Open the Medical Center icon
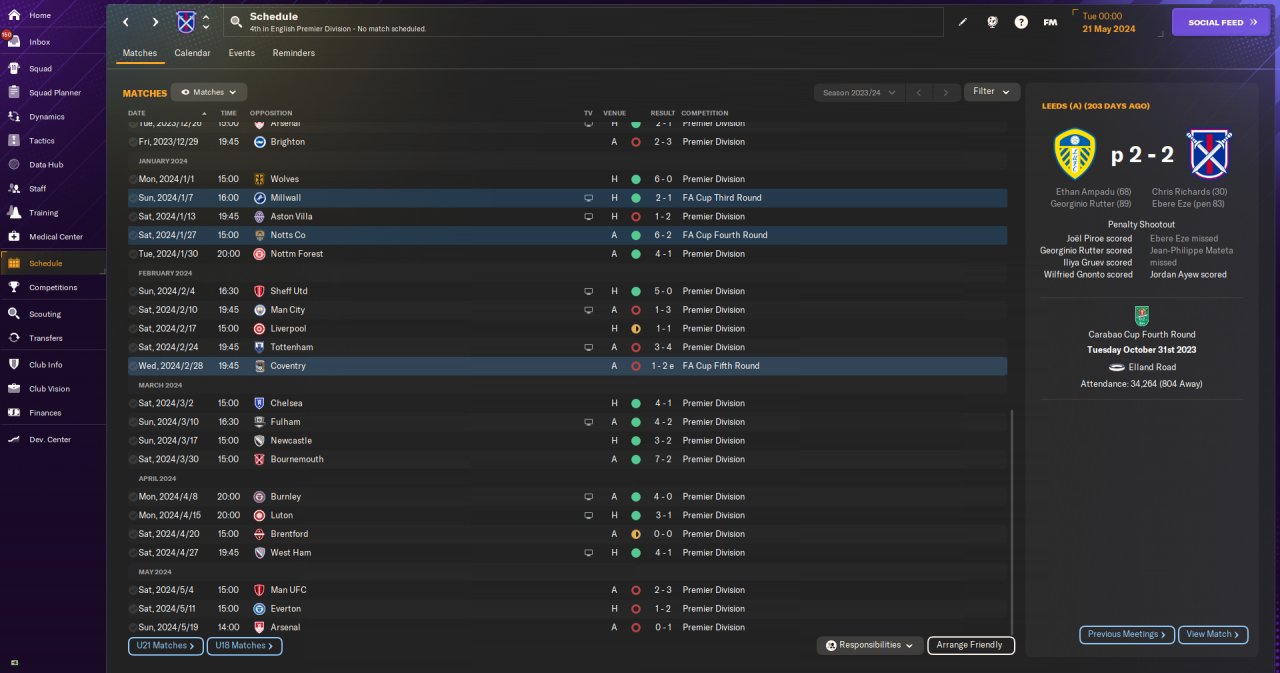 click(x=14, y=237)
